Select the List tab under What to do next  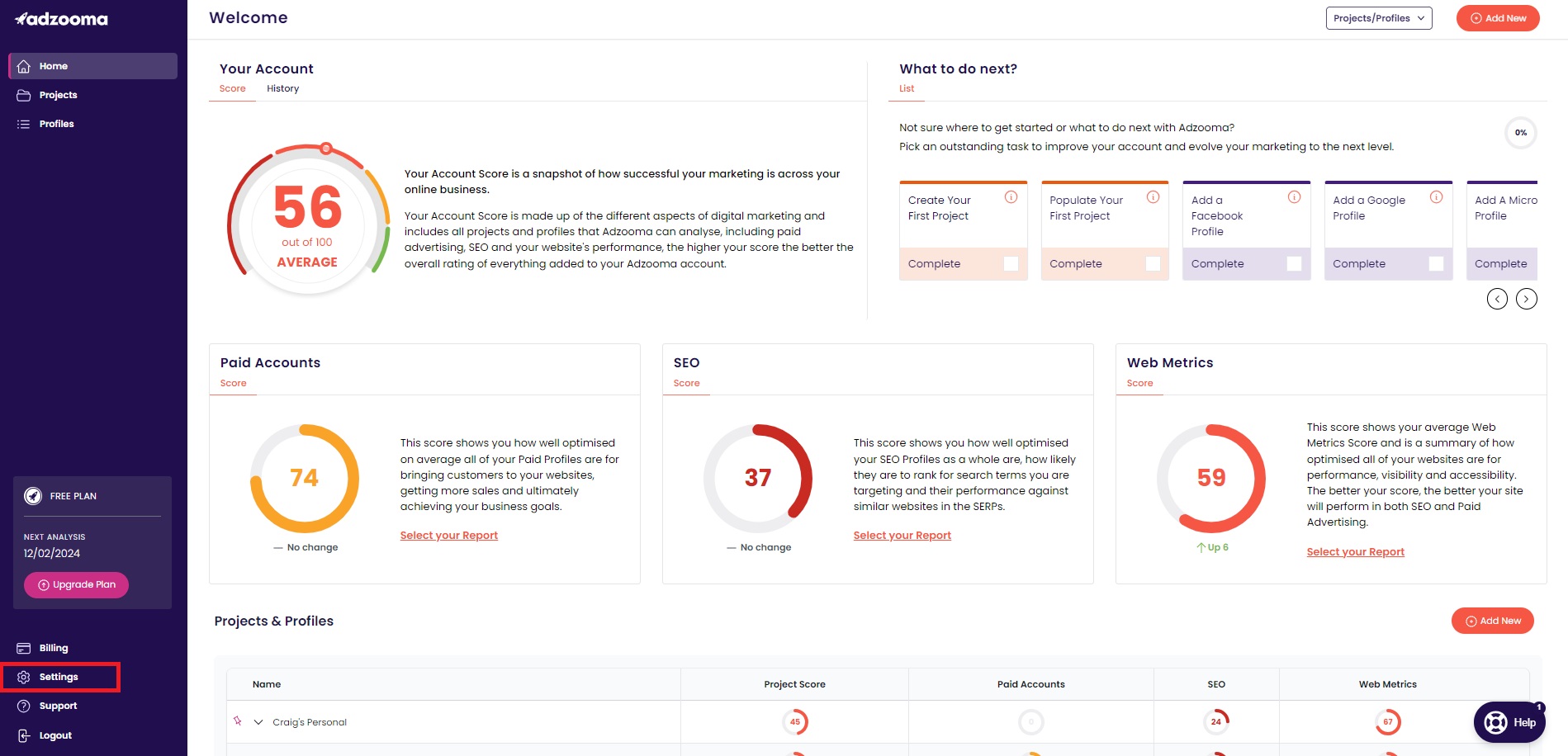click(907, 88)
